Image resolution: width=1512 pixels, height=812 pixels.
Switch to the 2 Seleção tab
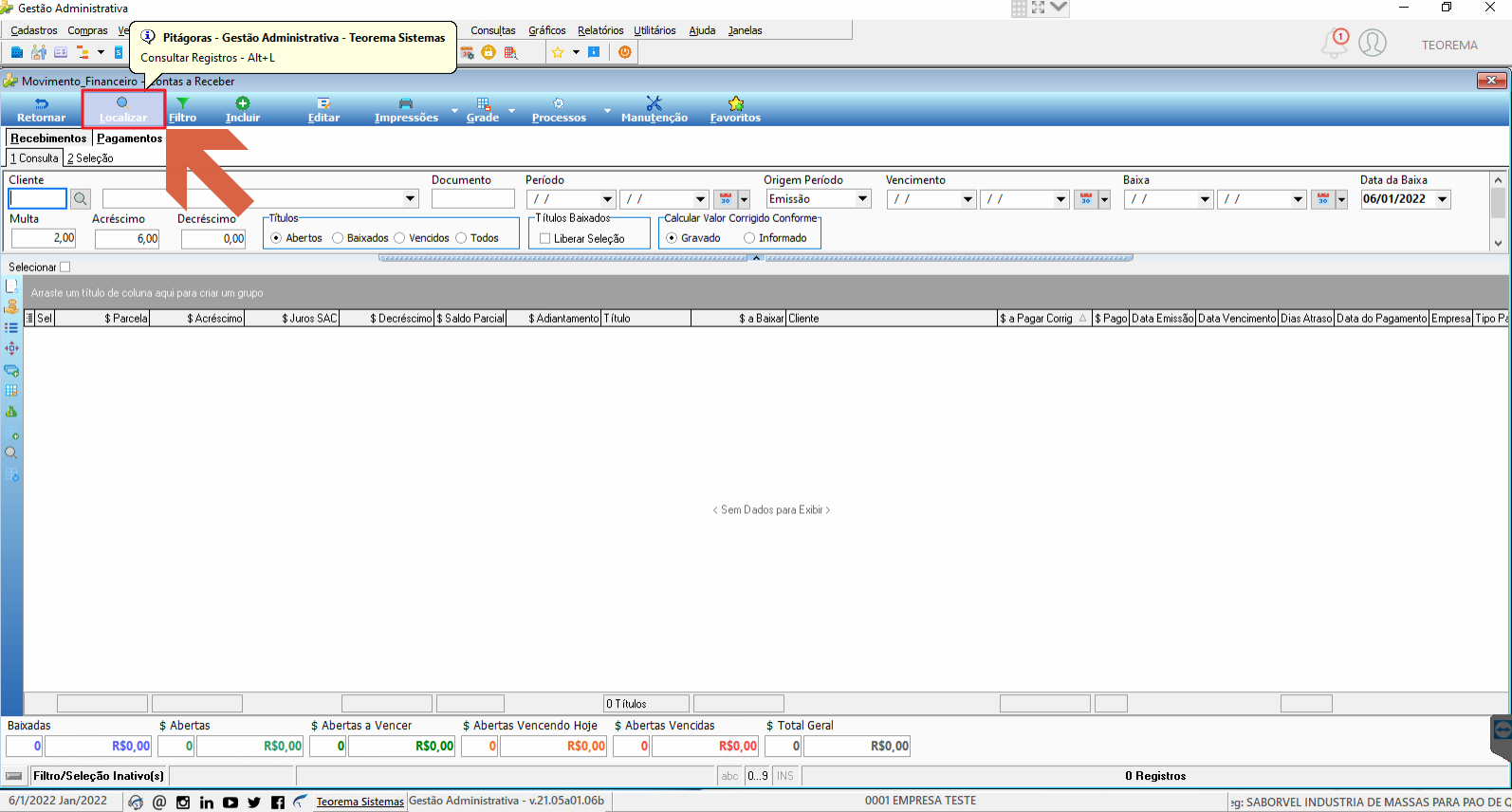click(90, 158)
